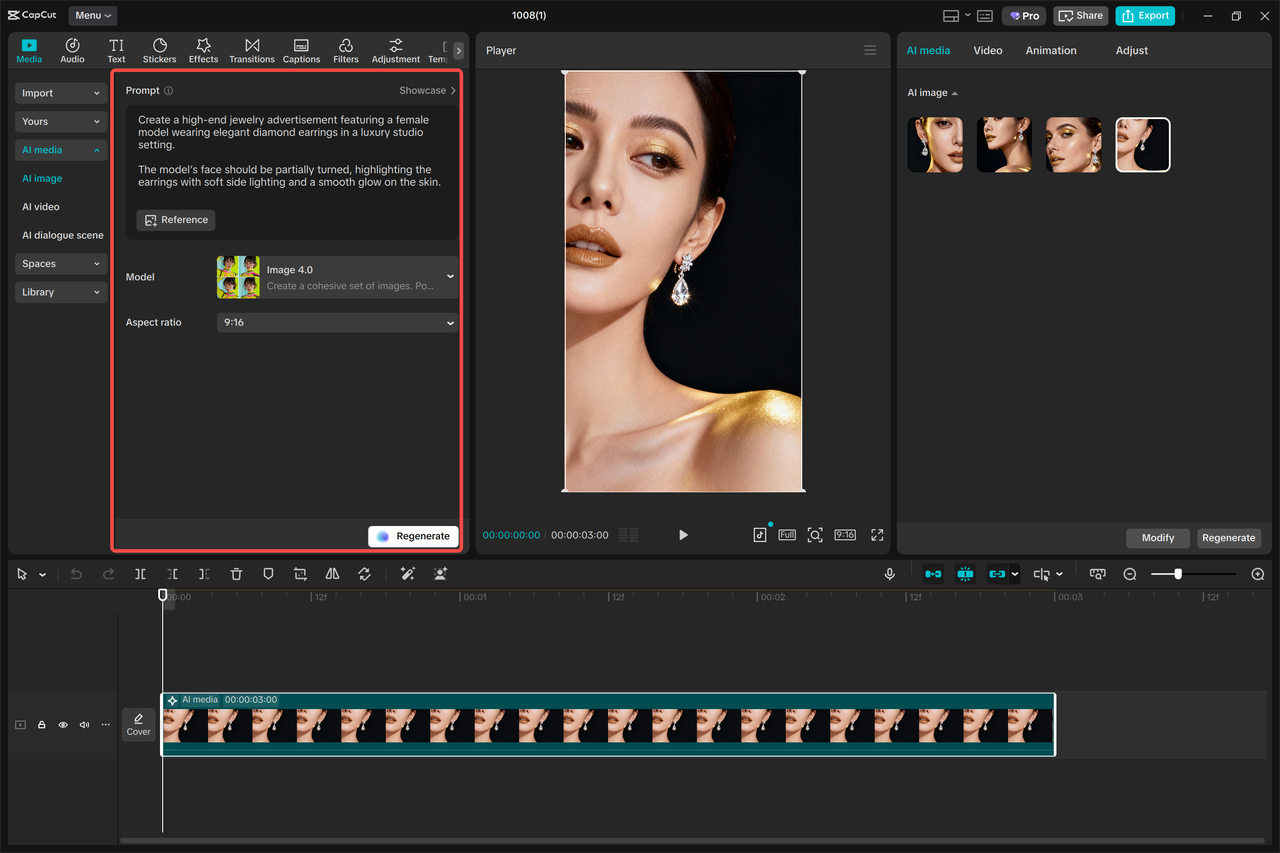Image resolution: width=1280 pixels, height=853 pixels.
Task: Click the split clip icon in timeline toolbar
Action: 140,574
